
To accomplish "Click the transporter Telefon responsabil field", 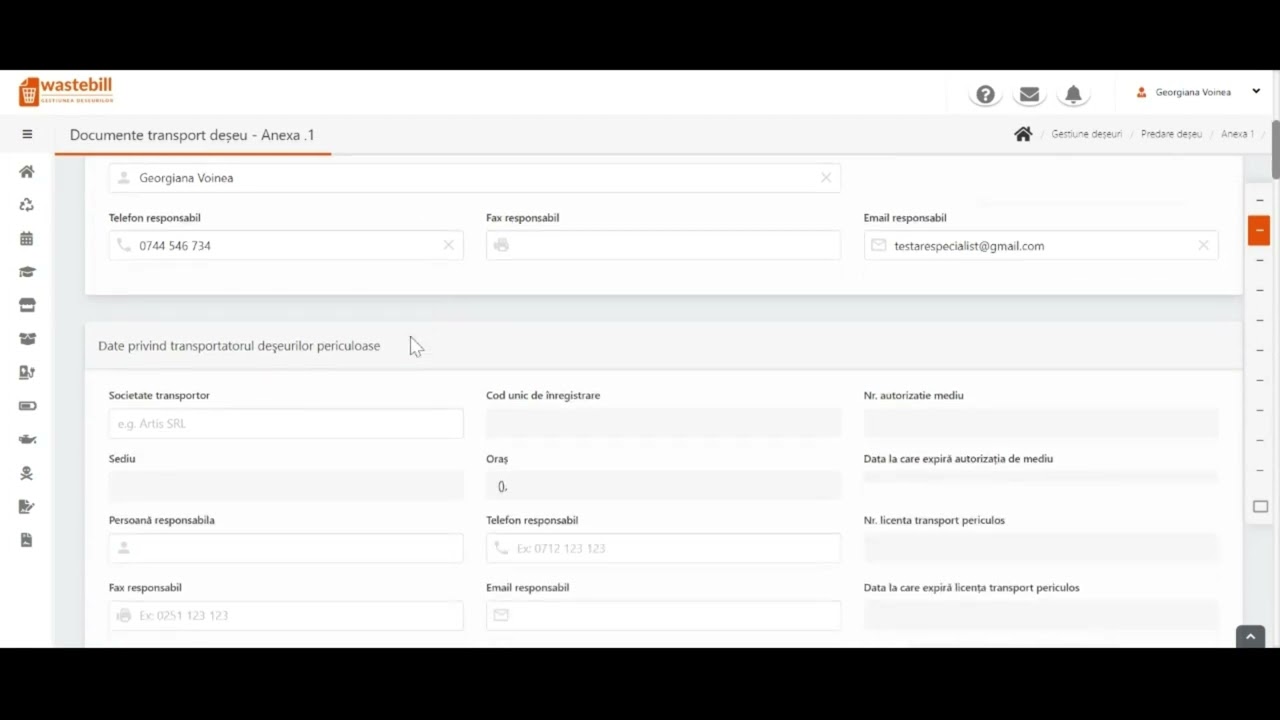I will [x=663, y=548].
